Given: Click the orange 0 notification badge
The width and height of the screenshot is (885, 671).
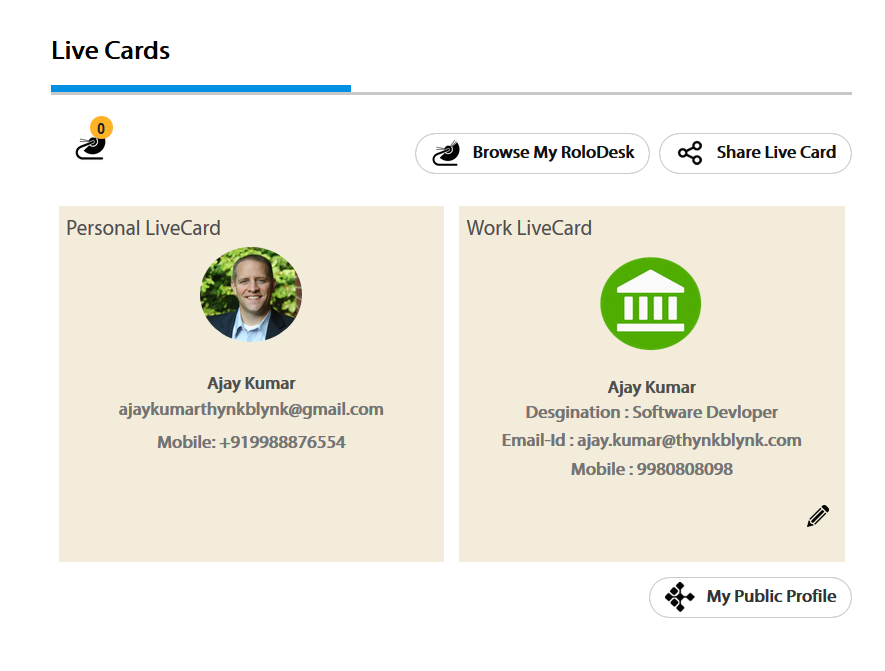Looking at the screenshot, I should pos(101,128).
